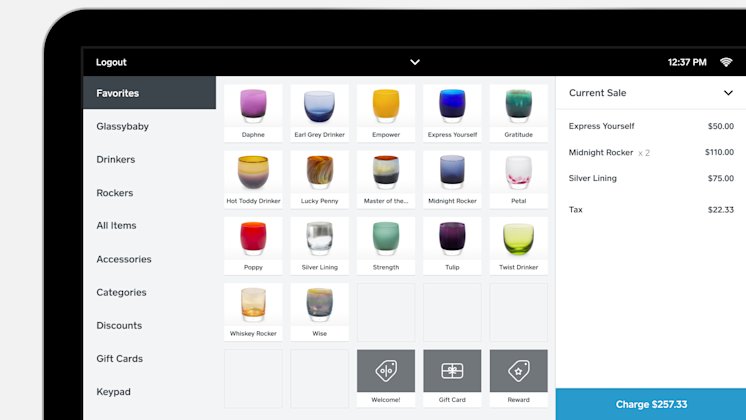Choose the Gratitude item tile
The width and height of the screenshot is (746, 420).
(x=519, y=113)
